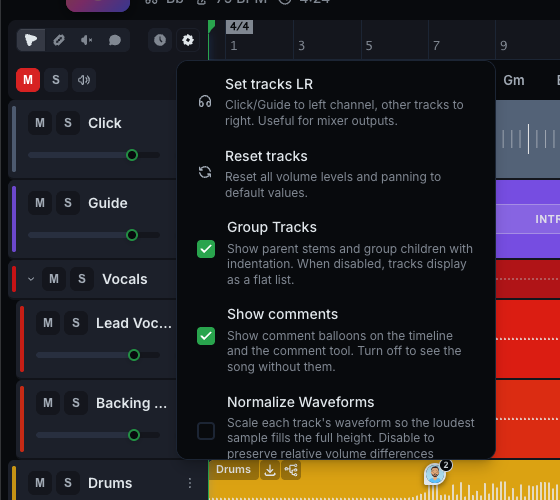560x500 pixels.
Task: Mute the Drums track
Action: (40, 483)
